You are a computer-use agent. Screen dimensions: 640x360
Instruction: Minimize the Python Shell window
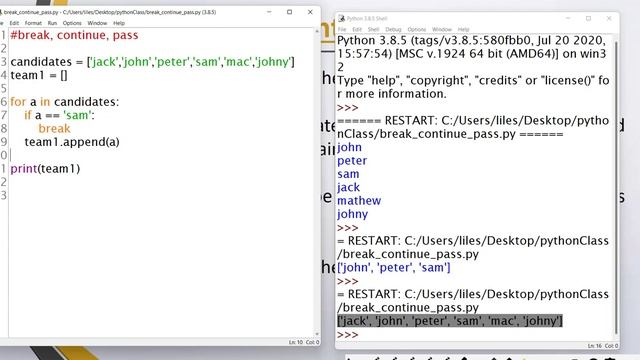pyautogui.click(x=568, y=18)
